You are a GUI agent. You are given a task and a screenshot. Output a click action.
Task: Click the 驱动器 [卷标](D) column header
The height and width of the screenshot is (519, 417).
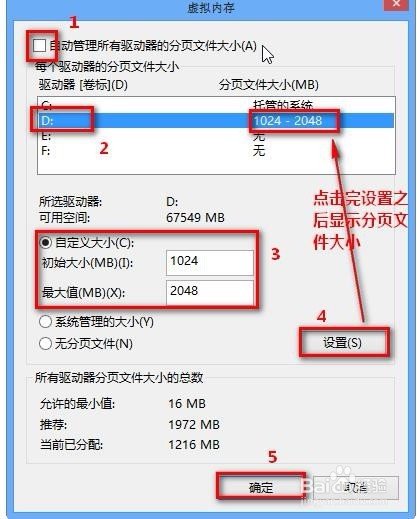coord(83,85)
